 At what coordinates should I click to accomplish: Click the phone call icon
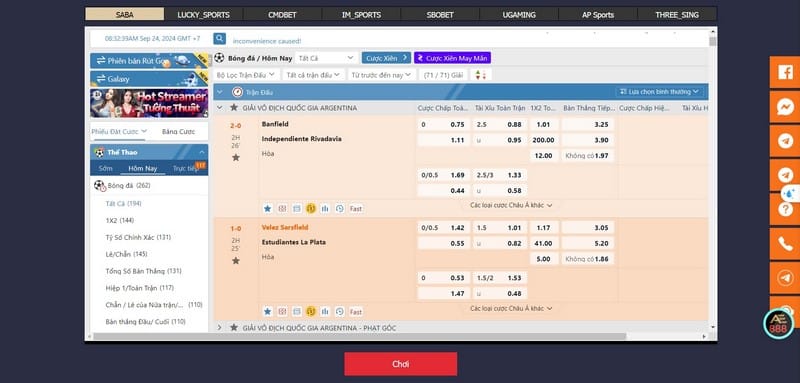pyautogui.click(x=785, y=244)
